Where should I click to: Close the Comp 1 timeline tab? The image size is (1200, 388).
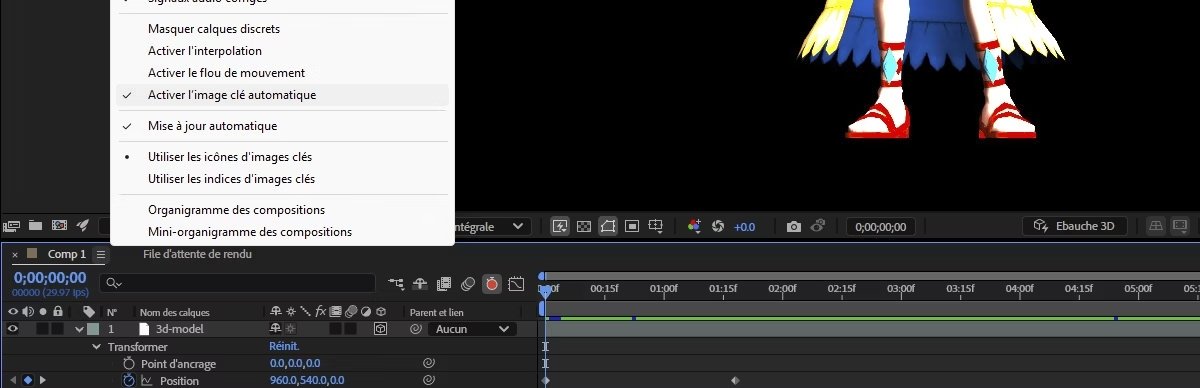tap(15, 255)
